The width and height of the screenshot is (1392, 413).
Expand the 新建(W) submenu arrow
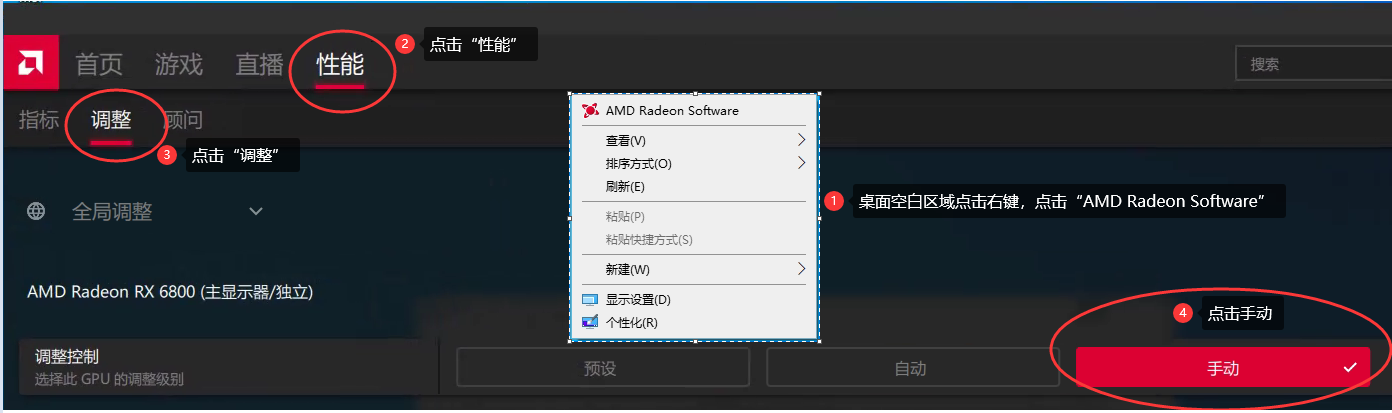(x=801, y=269)
